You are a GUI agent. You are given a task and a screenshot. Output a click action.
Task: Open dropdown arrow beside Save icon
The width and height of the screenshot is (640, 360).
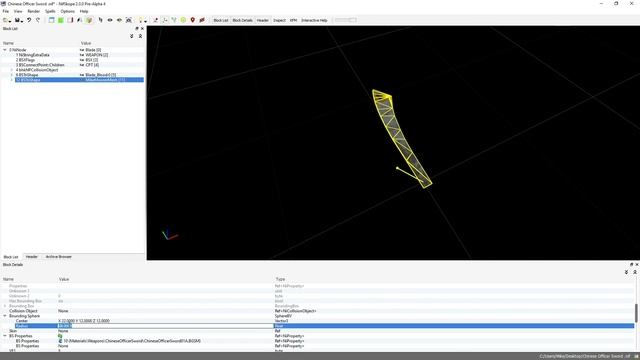click(22, 21)
